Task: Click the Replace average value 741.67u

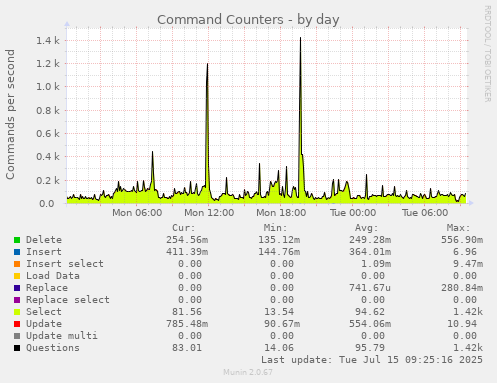Action: 370,288
